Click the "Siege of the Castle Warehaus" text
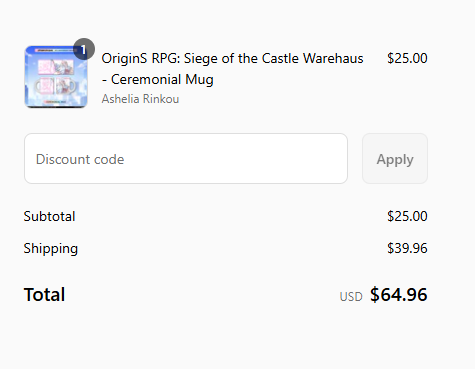Screen dimensions: 475x369 [274, 58]
